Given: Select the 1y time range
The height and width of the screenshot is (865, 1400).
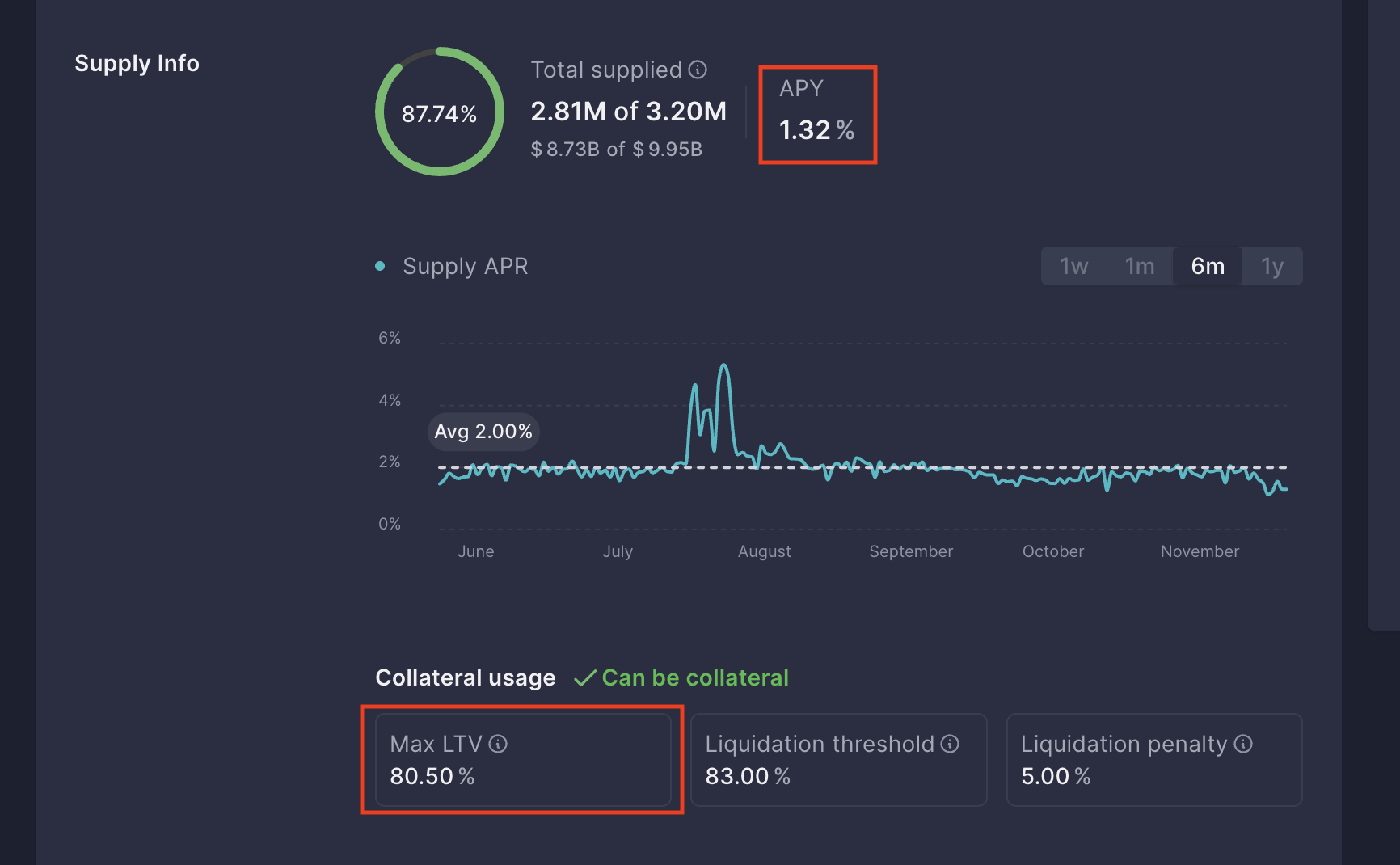Looking at the screenshot, I should point(1272,266).
